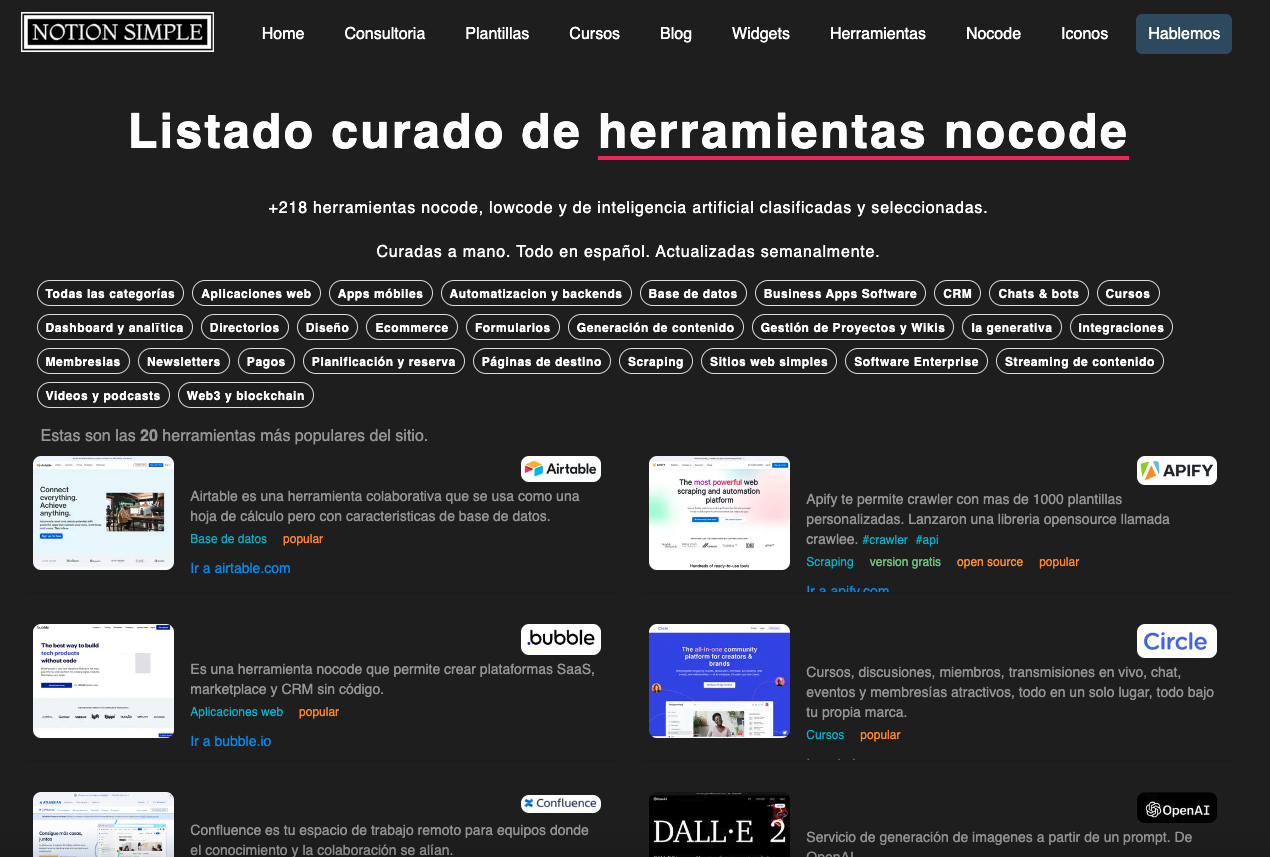1270x857 pixels.
Task: Filter by Sitios web simples
Action: [769, 361]
